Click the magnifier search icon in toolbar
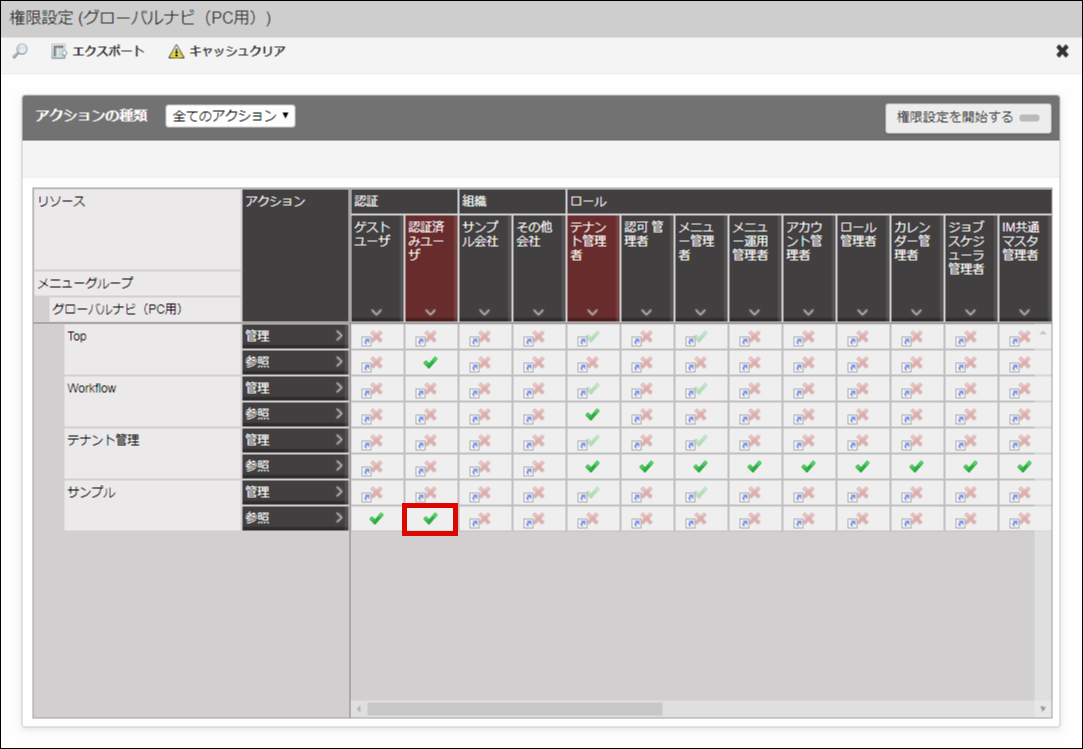1083x749 pixels. (x=20, y=52)
